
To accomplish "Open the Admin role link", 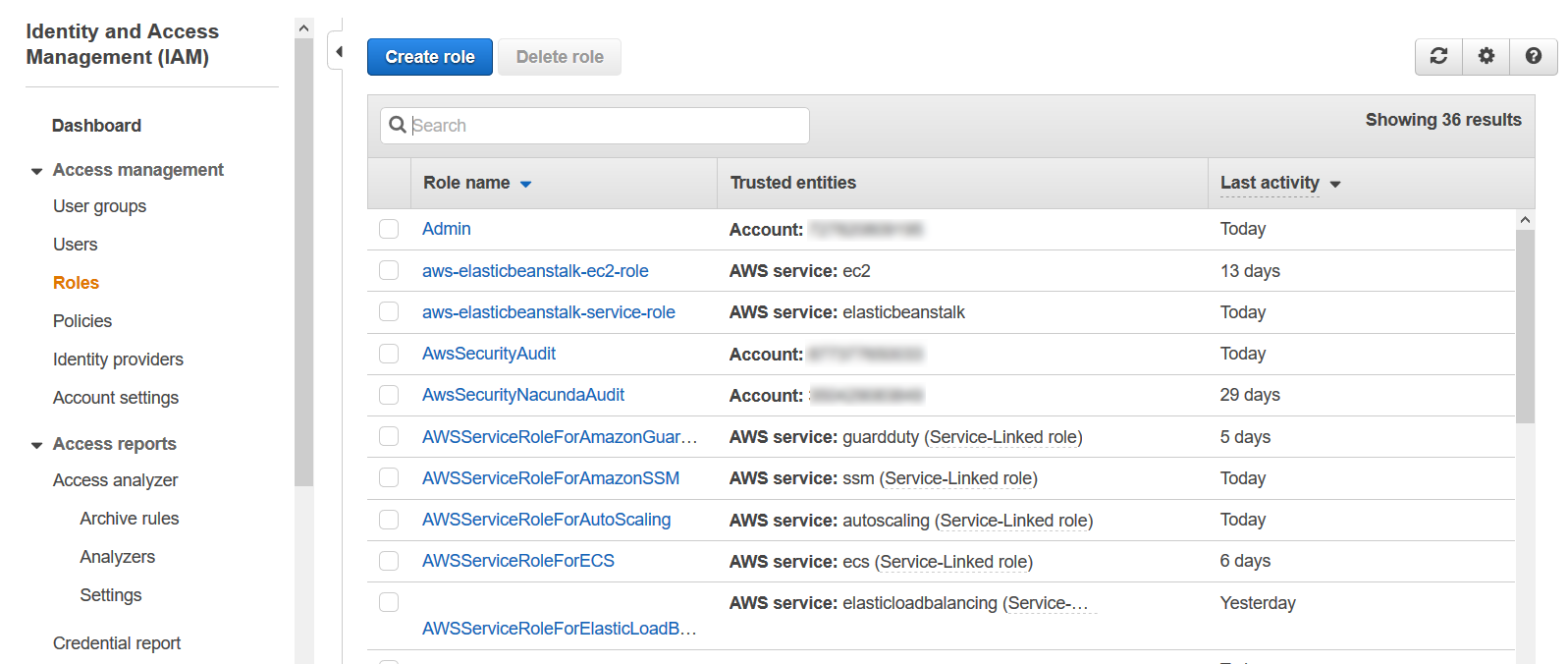I will point(447,229).
